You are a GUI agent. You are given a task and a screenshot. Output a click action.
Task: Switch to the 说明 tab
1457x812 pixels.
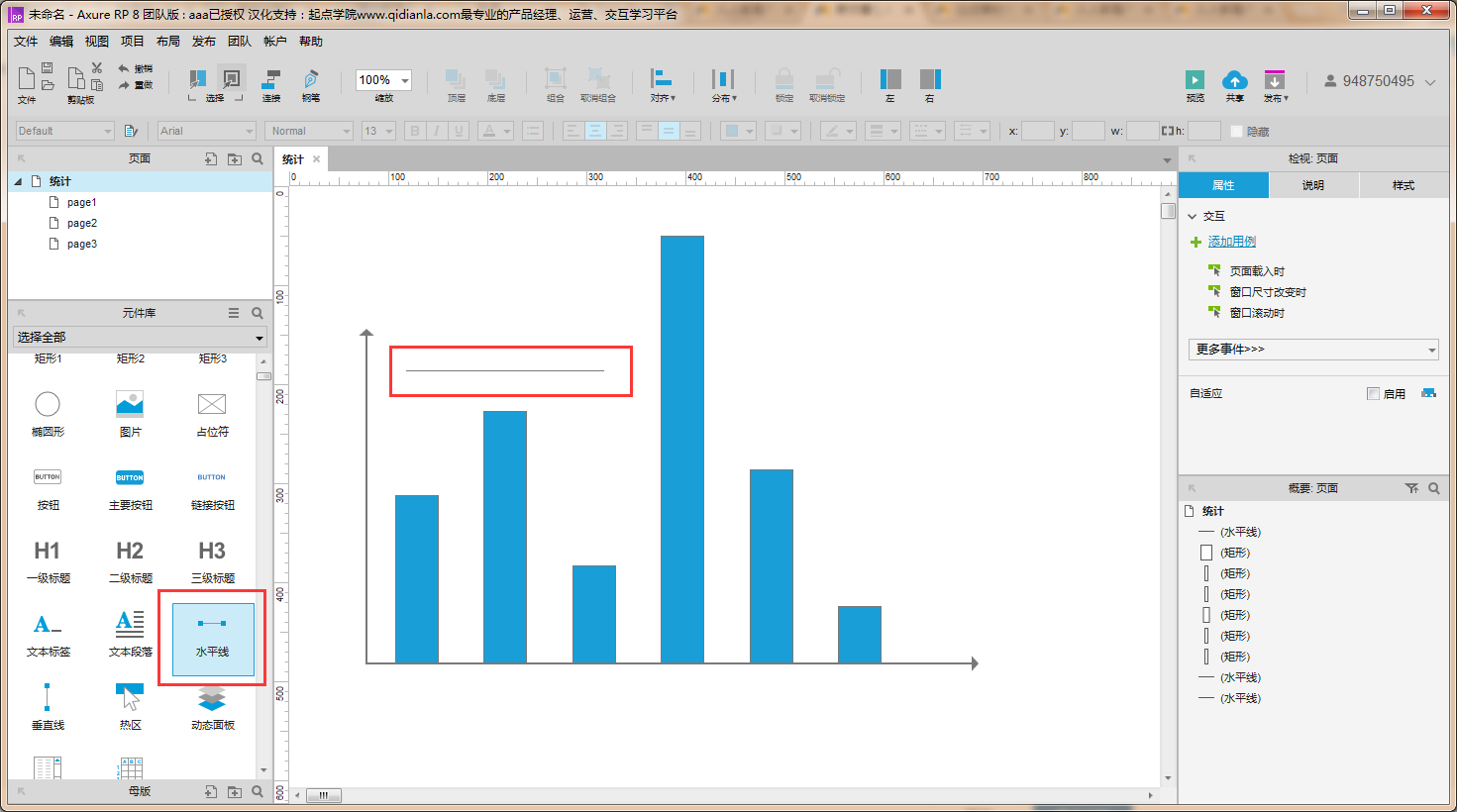pyautogui.click(x=1313, y=185)
